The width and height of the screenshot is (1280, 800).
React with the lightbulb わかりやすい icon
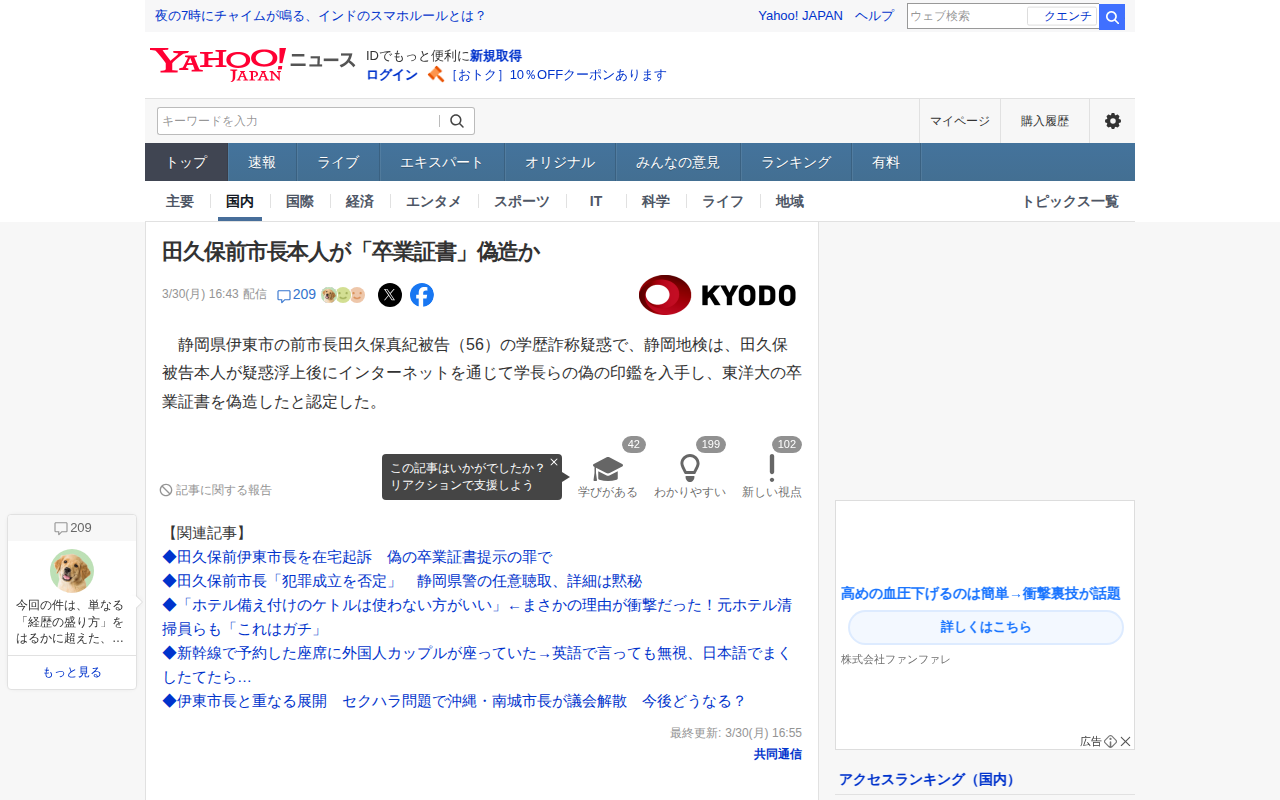tap(690, 469)
